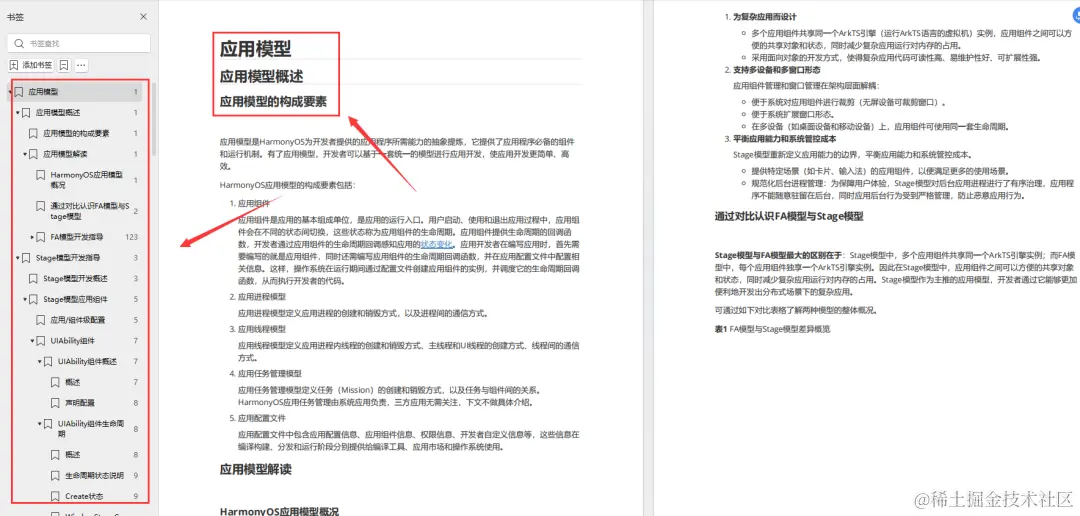This screenshot has width=1080, height=516.
Task: Click the bookmark icon of 应用模型概述 row
Action: pos(26,112)
